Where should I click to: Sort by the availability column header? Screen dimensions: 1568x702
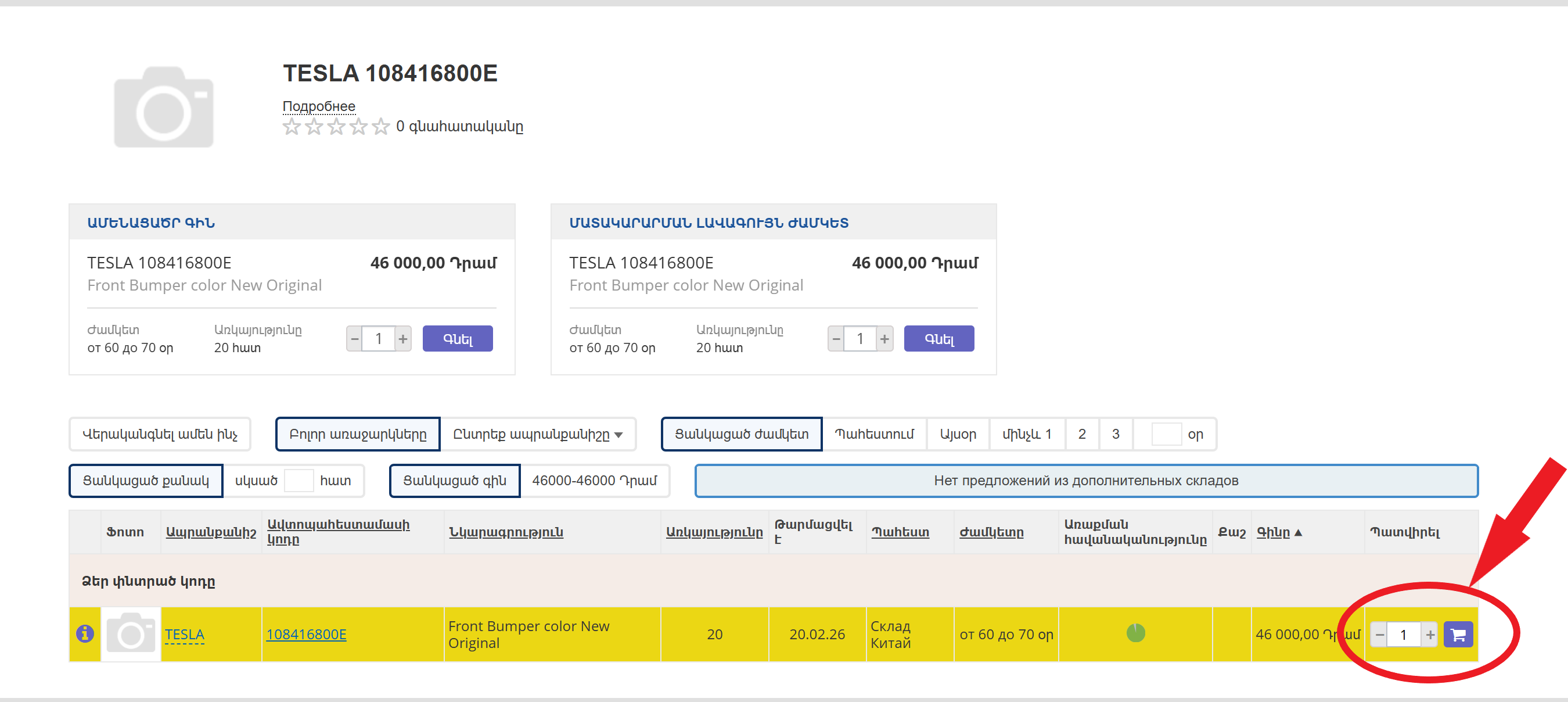pyautogui.click(x=715, y=532)
